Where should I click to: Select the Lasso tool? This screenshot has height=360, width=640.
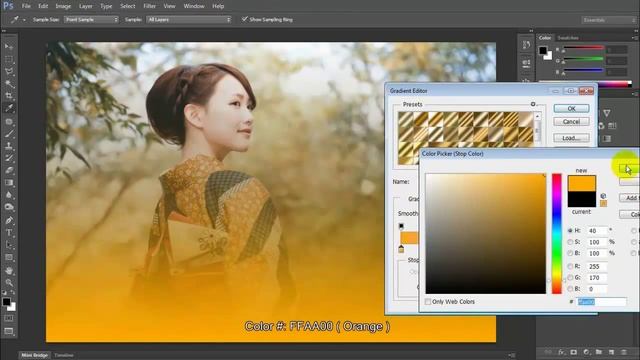click(x=9, y=72)
